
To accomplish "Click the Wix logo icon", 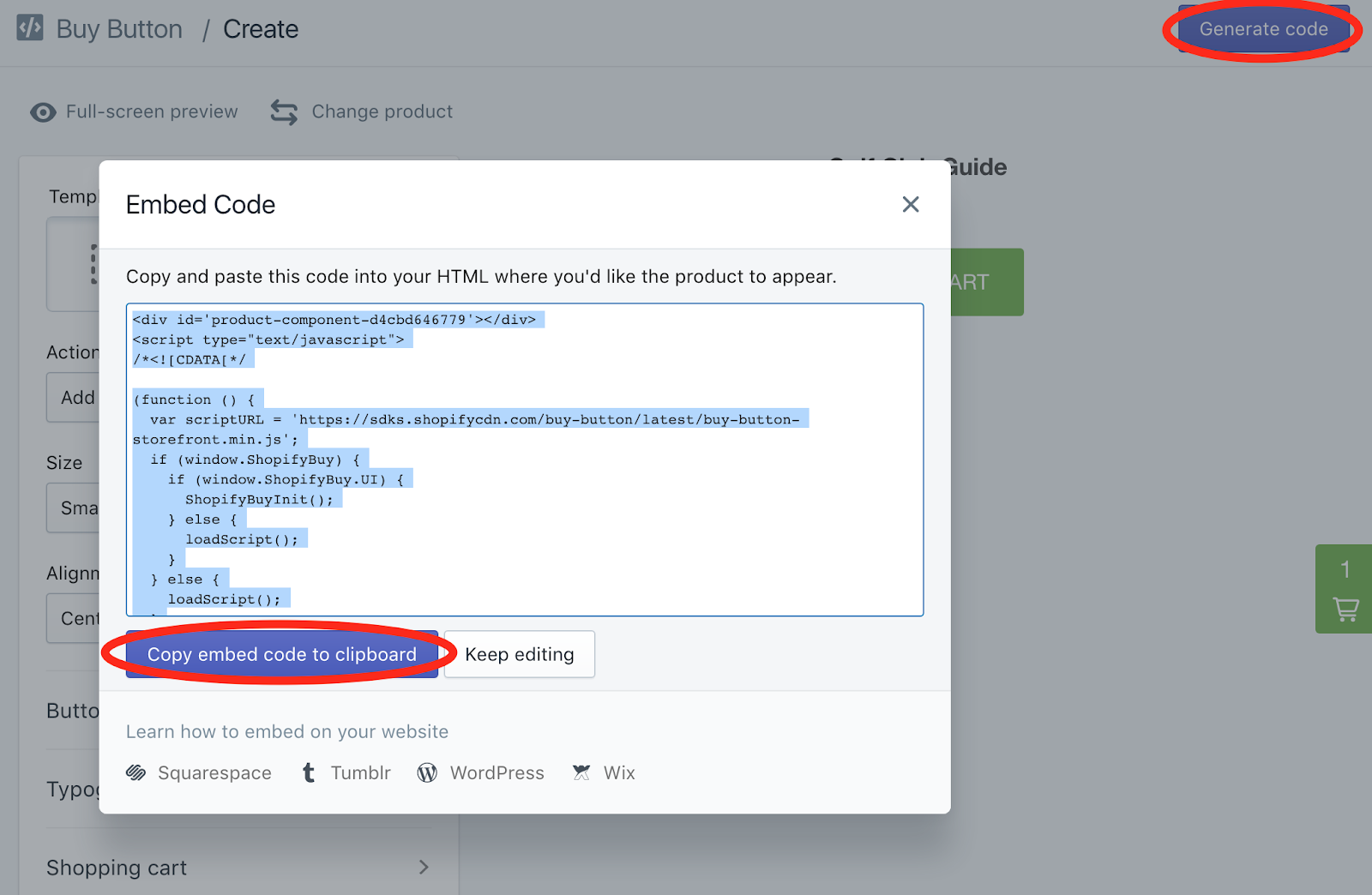I will pos(581,772).
